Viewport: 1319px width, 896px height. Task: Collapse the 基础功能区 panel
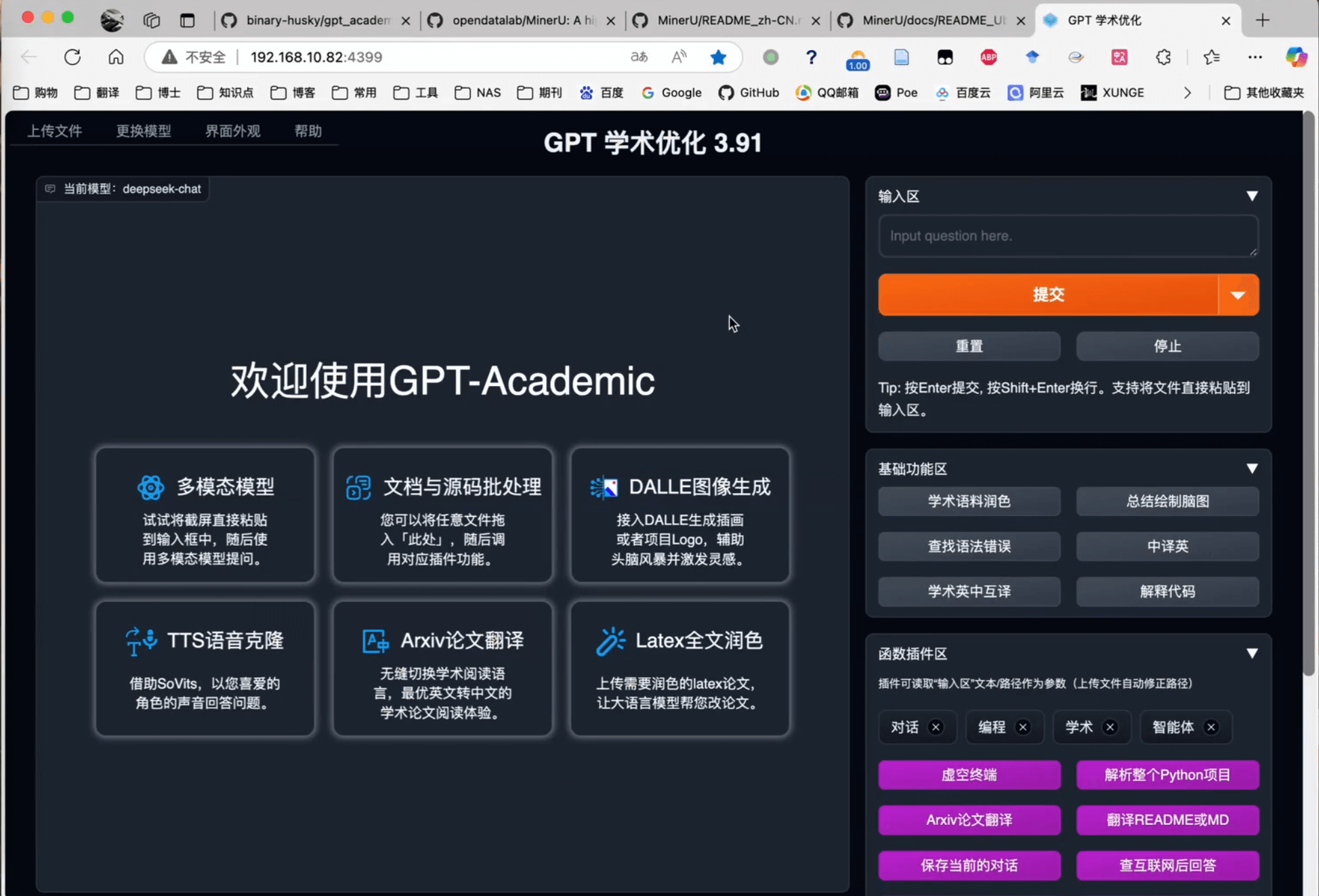pyautogui.click(x=1252, y=469)
